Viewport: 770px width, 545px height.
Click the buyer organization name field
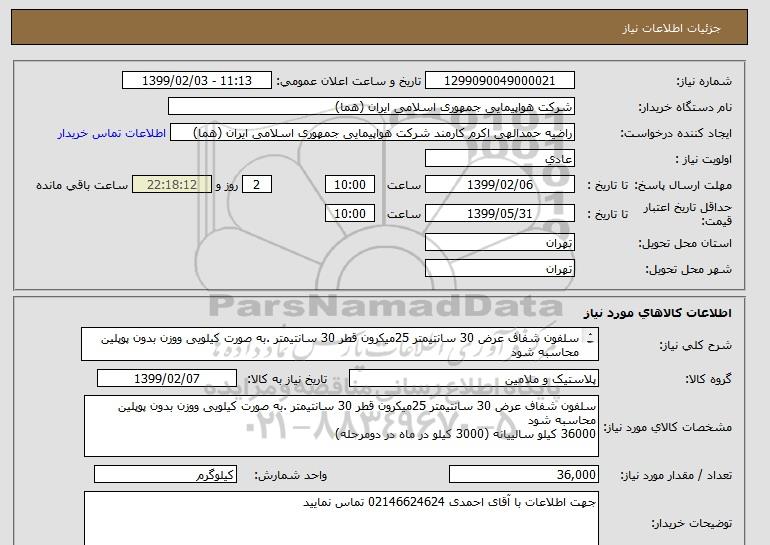pos(371,107)
